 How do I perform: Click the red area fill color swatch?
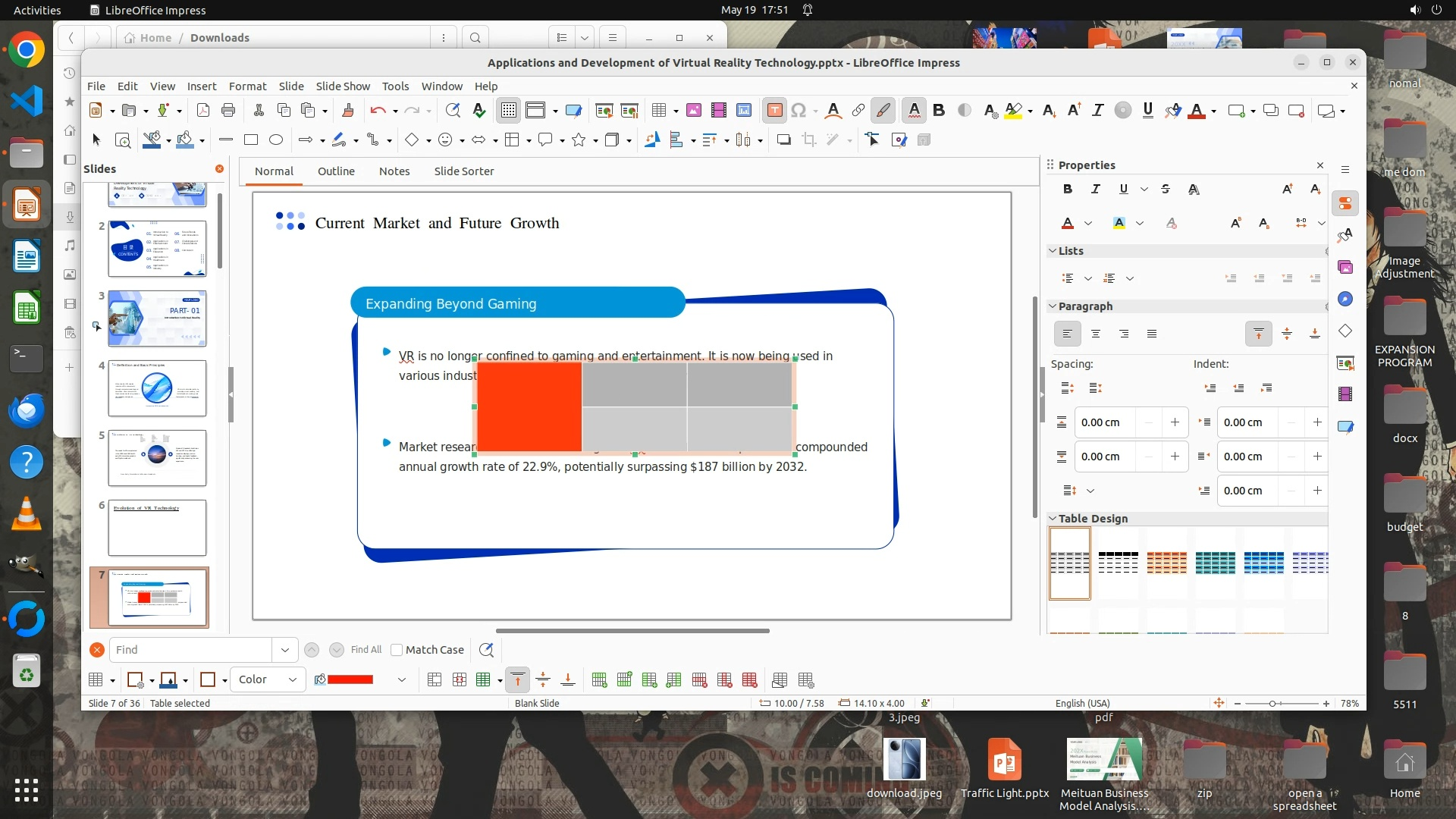[x=350, y=679]
